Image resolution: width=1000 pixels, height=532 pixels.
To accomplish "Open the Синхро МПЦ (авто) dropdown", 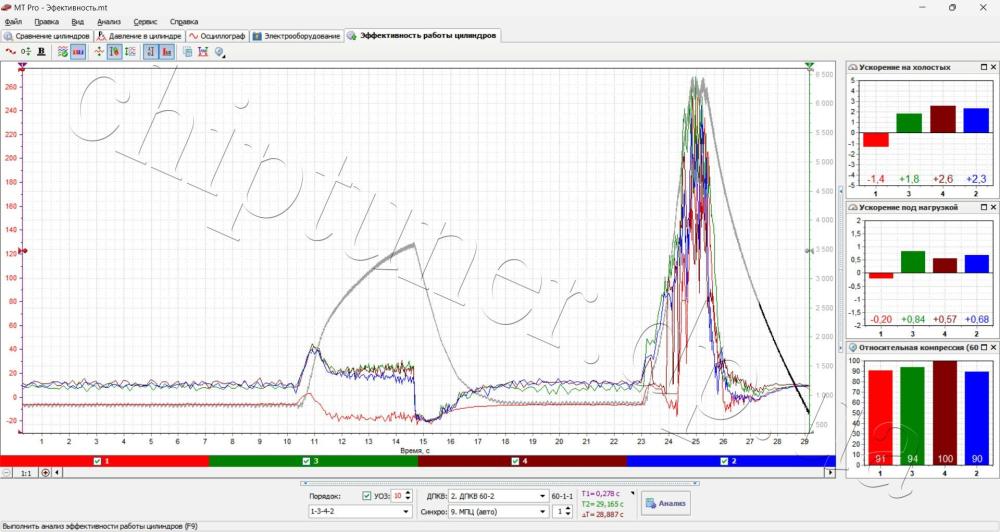I will 497,512.
